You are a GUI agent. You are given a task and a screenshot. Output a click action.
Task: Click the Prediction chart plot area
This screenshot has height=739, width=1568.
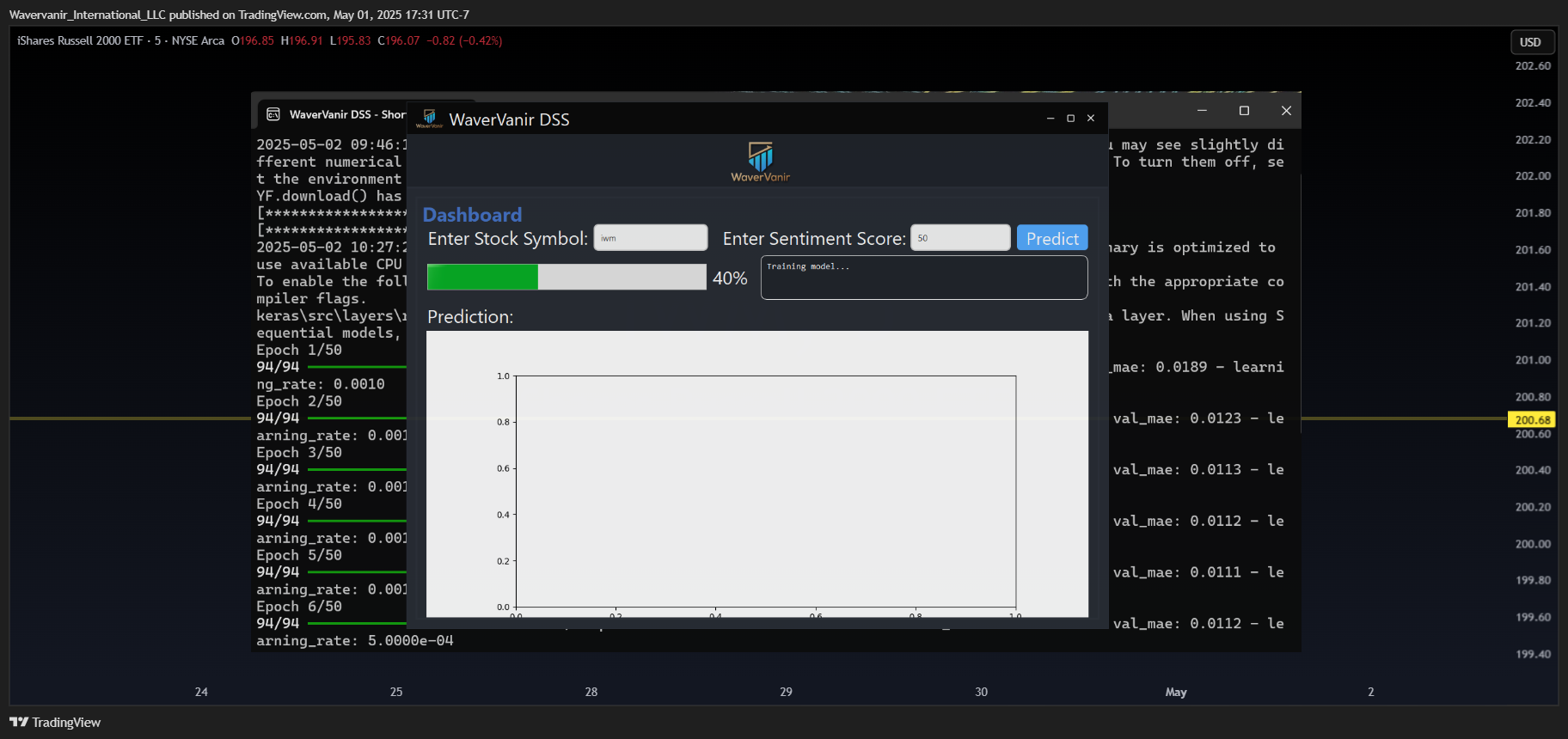(x=766, y=492)
